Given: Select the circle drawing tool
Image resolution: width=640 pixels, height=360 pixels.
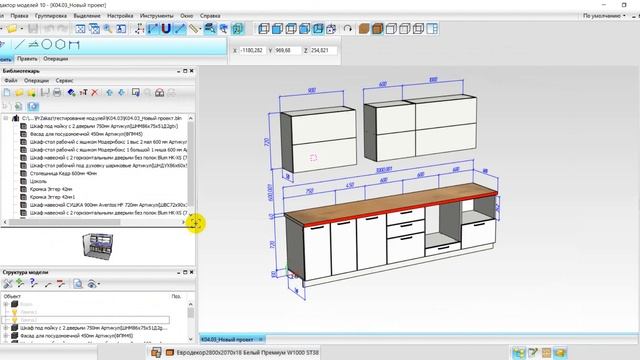Looking at the screenshot, I should point(47,44).
